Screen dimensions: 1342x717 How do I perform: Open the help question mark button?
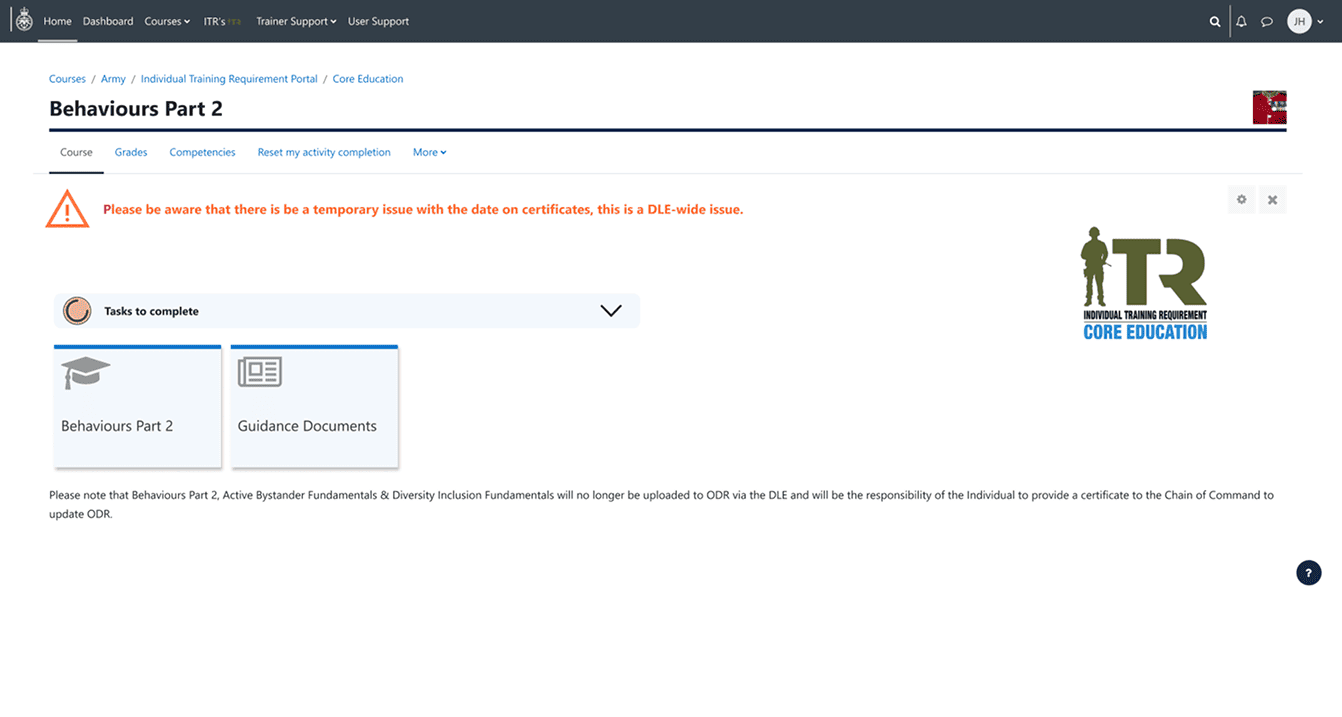pyautogui.click(x=1308, y=573)
